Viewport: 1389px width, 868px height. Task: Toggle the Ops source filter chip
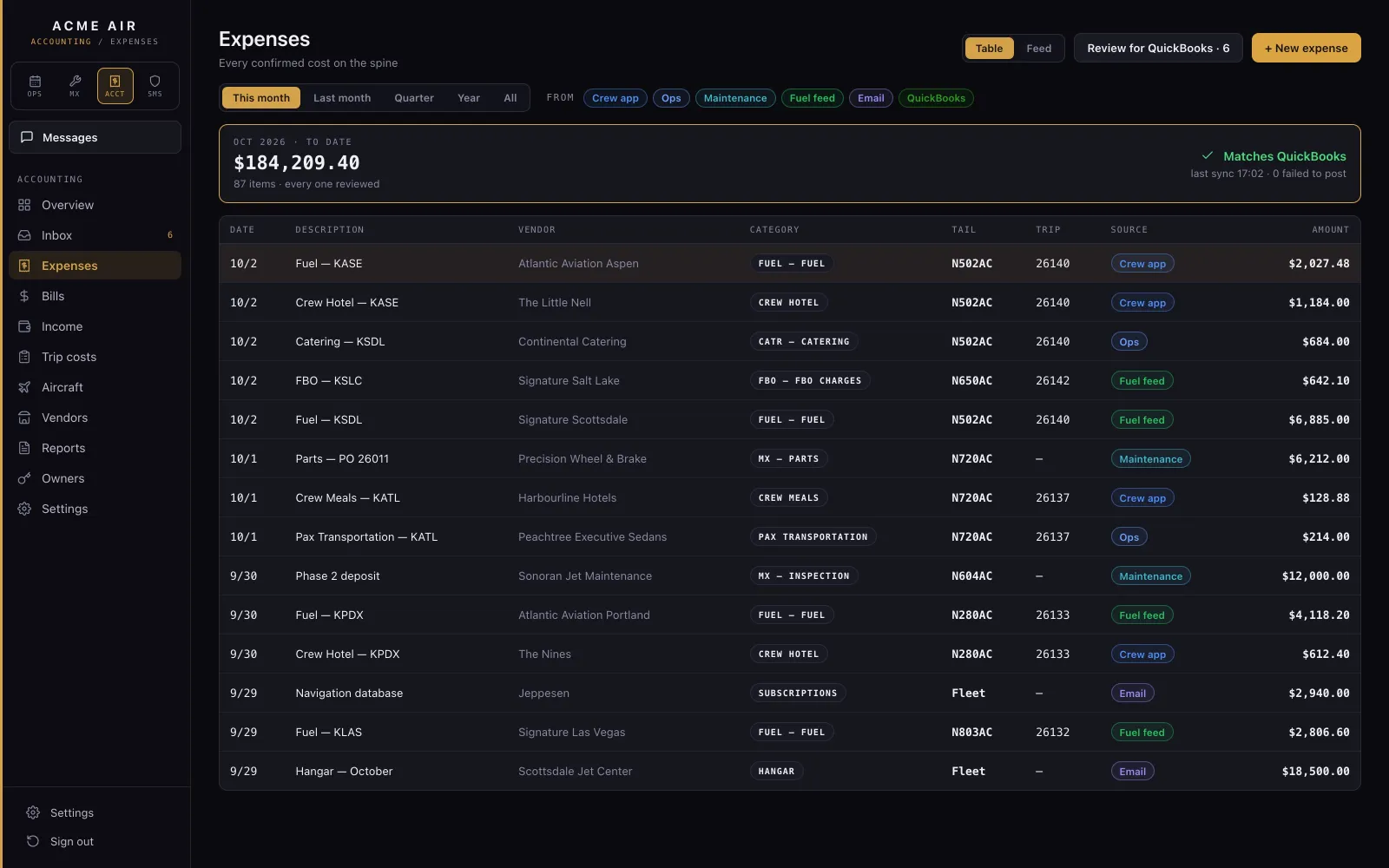[x=671, y=98]
